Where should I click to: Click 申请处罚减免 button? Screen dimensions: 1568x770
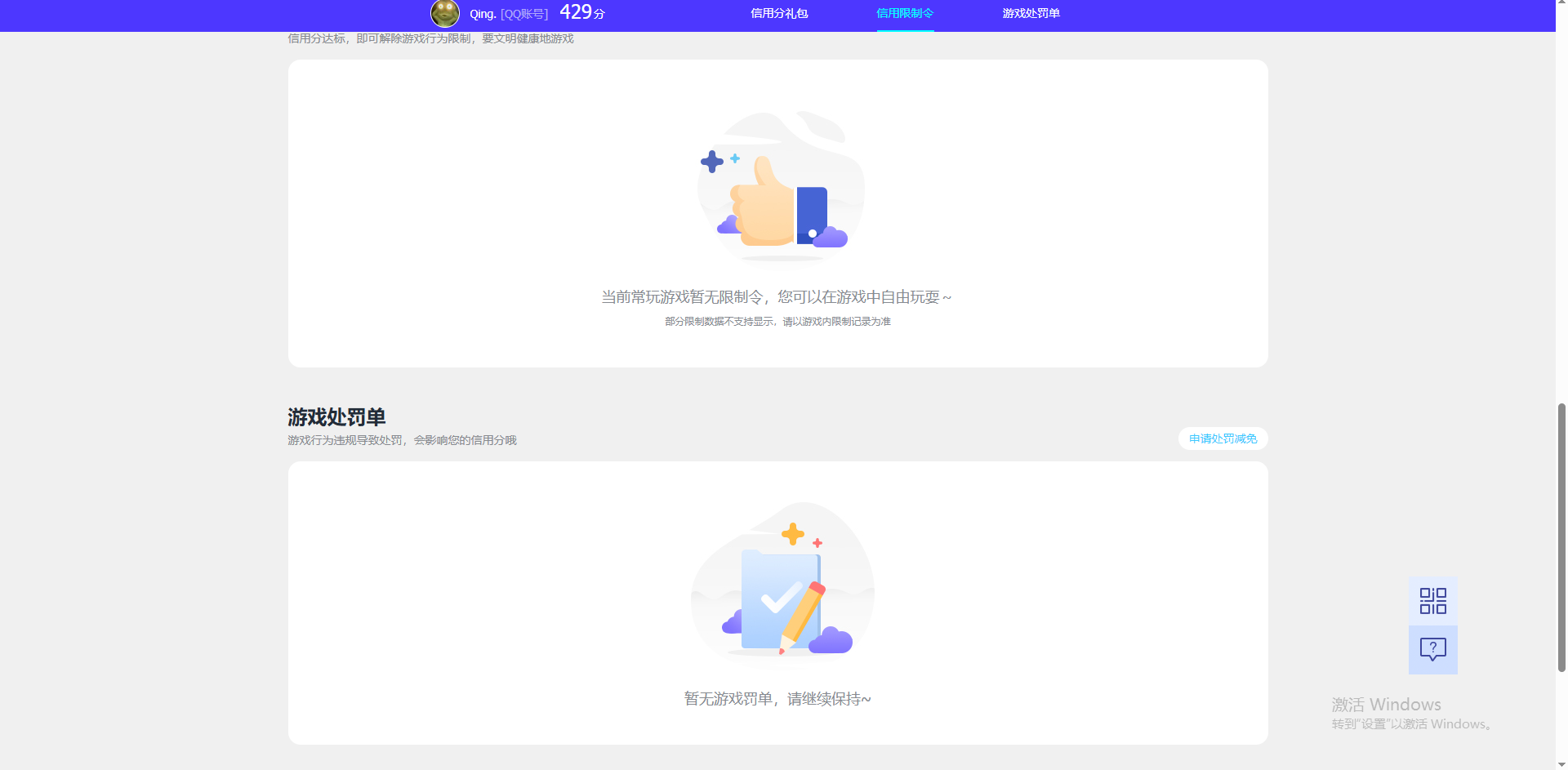[1223, 438]
